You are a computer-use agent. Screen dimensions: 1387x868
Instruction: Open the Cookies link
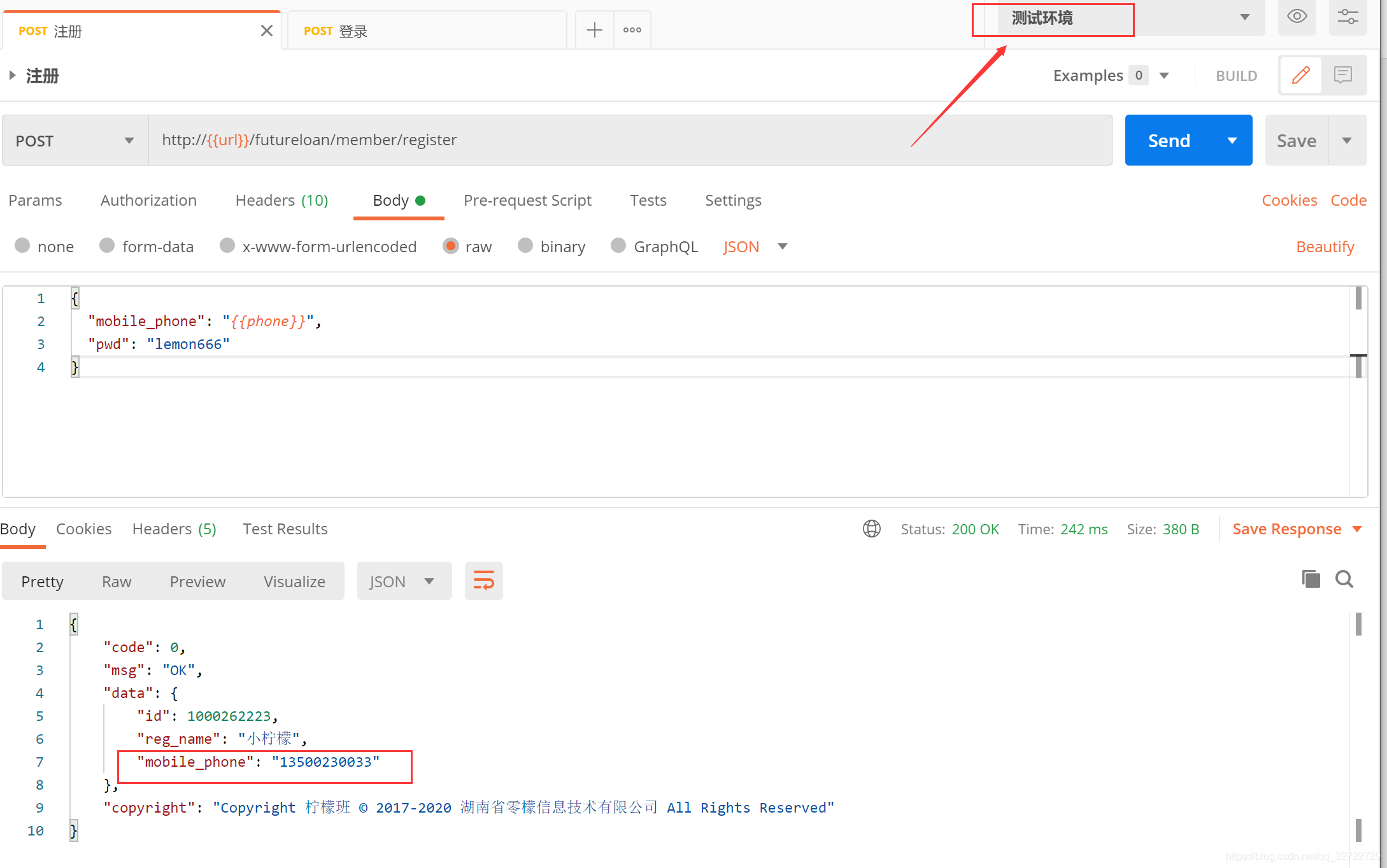[1289, 200]
